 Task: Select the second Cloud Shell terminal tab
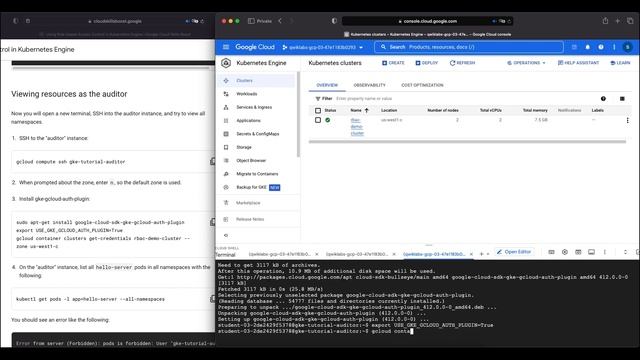coord(356,254)
